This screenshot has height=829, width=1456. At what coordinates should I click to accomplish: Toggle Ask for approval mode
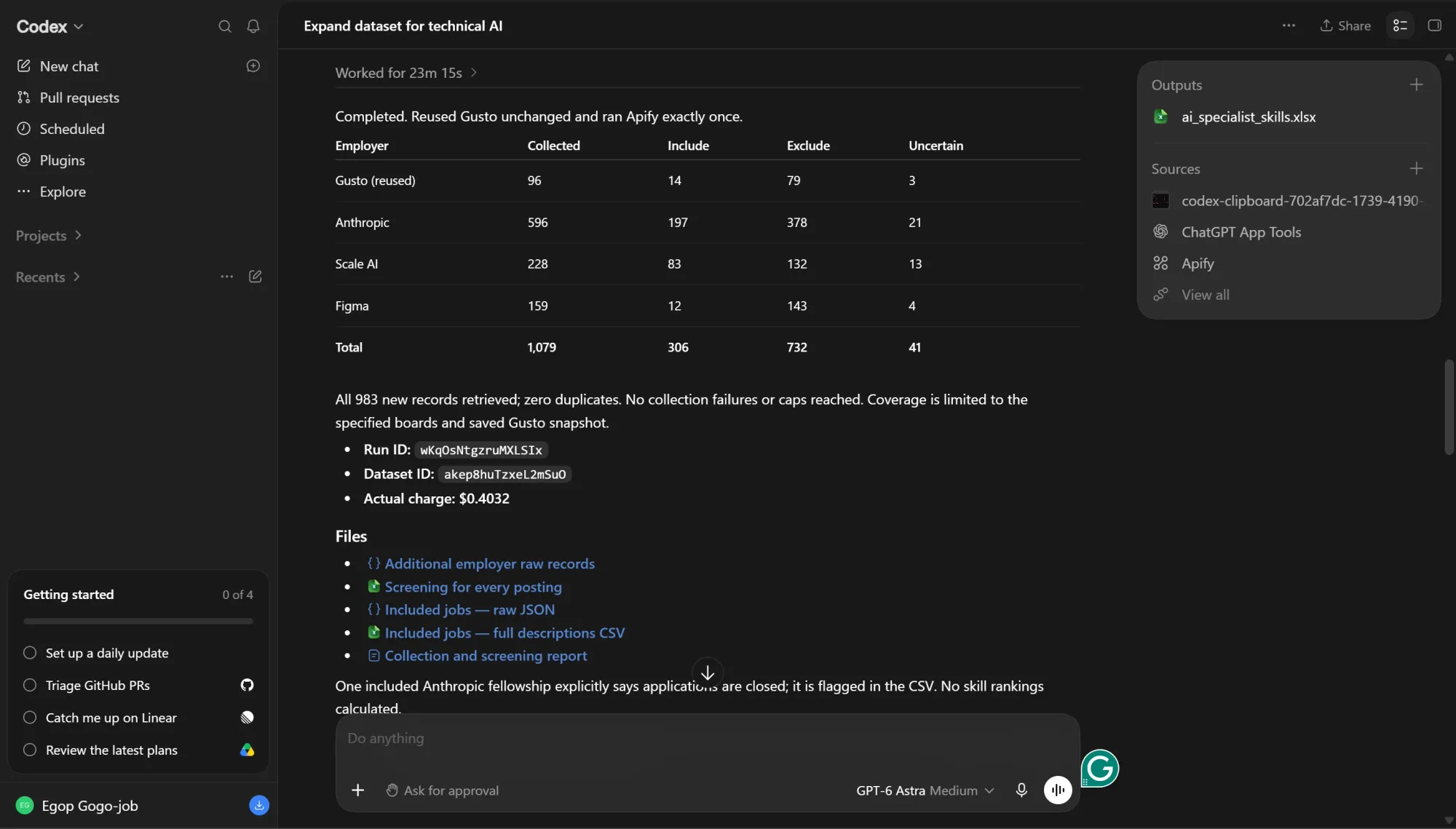pos(443,790)
